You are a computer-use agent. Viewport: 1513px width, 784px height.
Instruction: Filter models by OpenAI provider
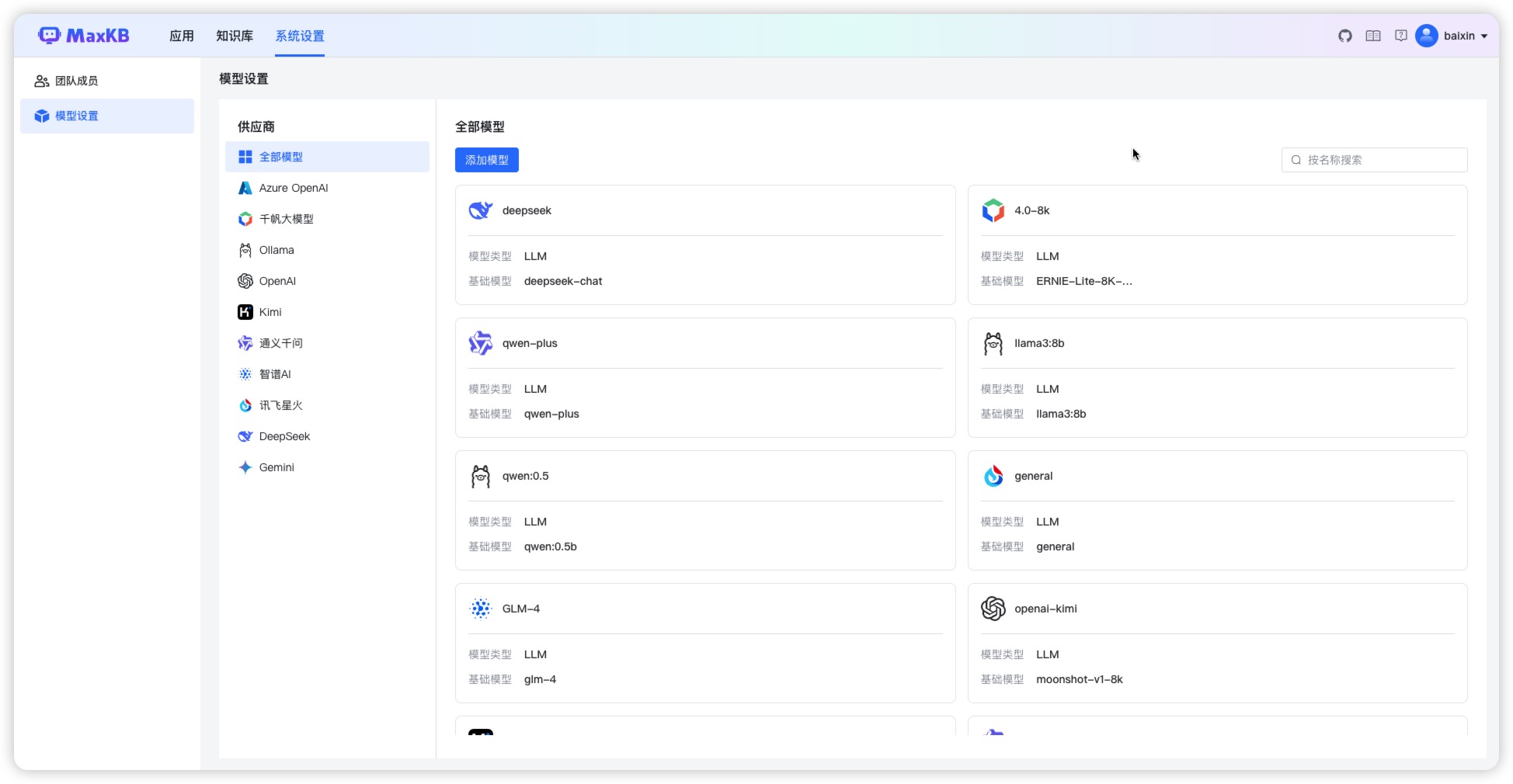point(327,281)
